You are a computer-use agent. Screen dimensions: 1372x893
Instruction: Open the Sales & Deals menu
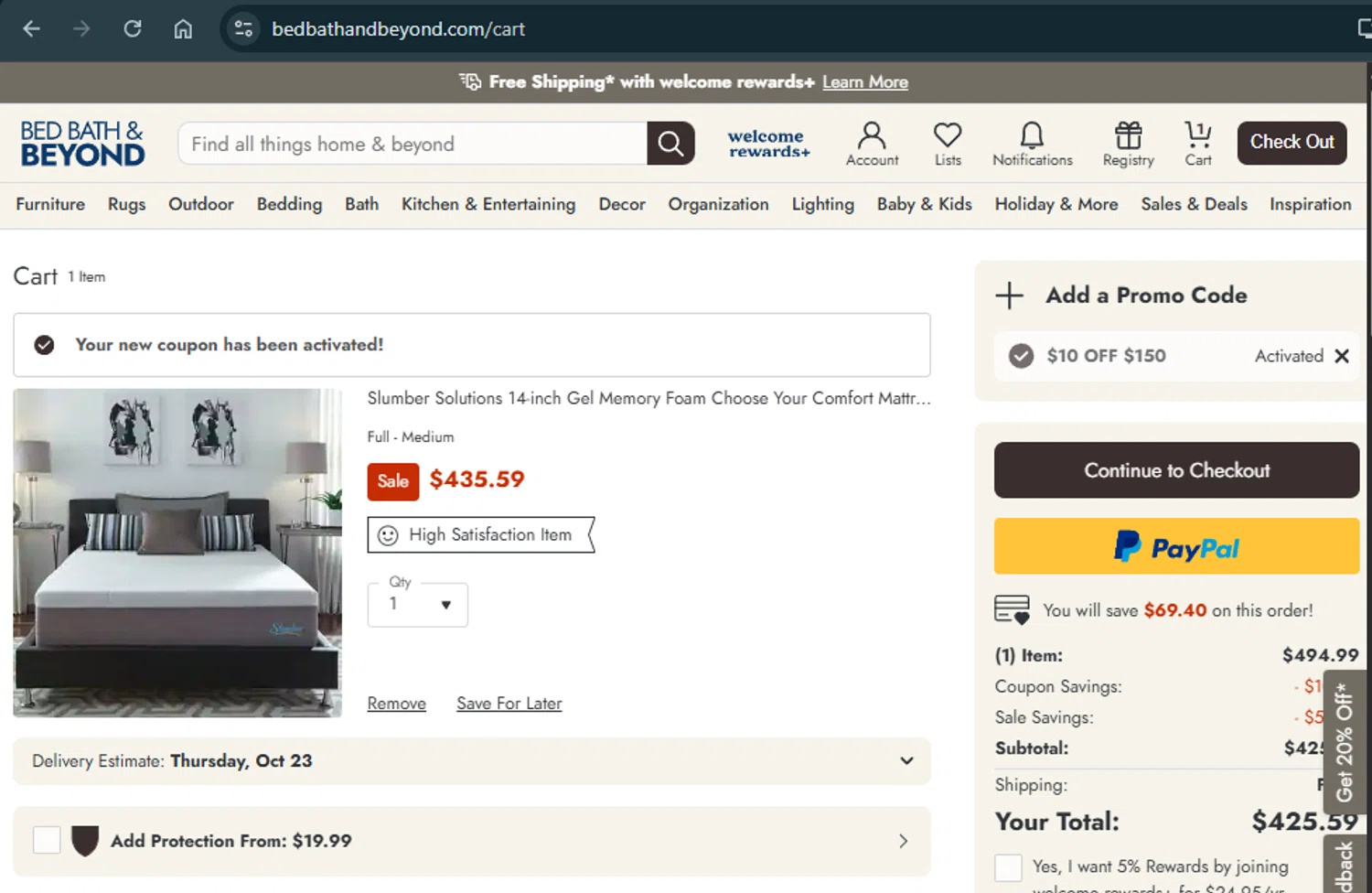[x=1194, y=204]
